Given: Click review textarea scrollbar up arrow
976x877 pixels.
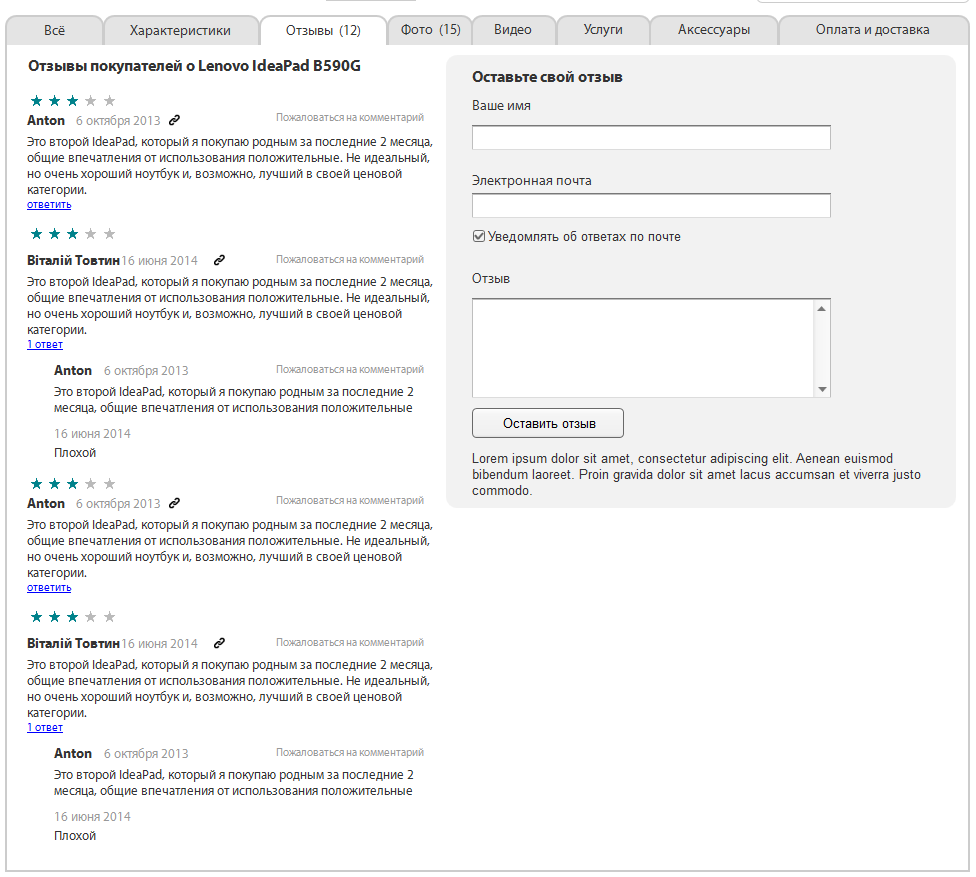Looking at the screenshot, I should 822,309.
